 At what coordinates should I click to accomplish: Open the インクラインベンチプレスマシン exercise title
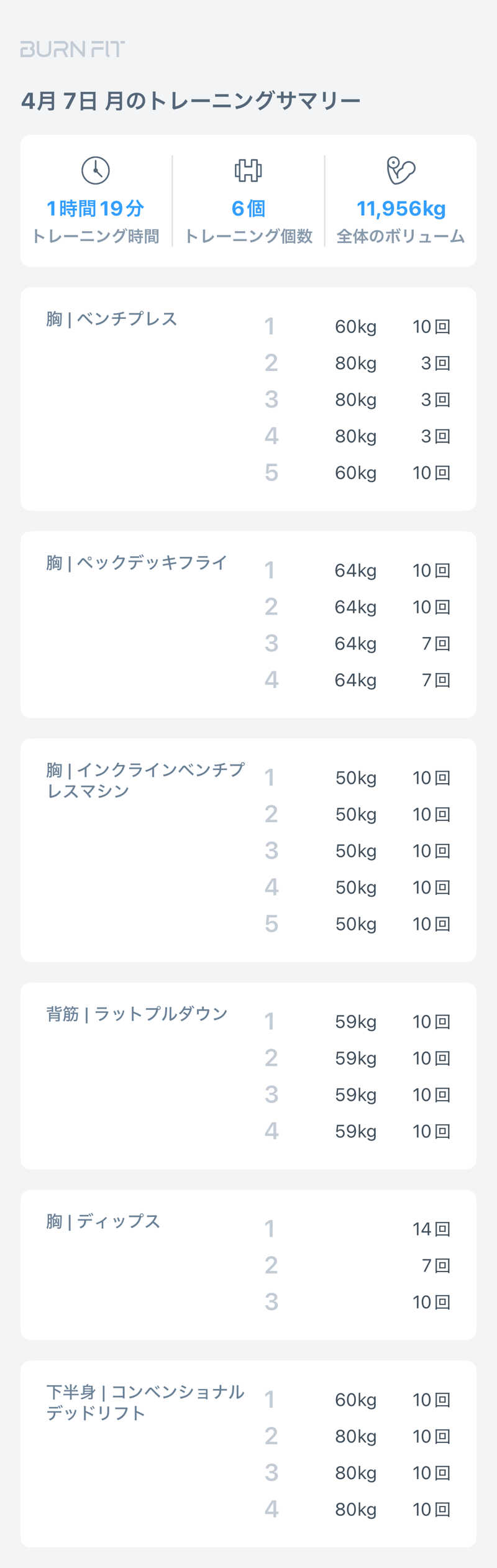pyautogui.click(x=145, y=780)
